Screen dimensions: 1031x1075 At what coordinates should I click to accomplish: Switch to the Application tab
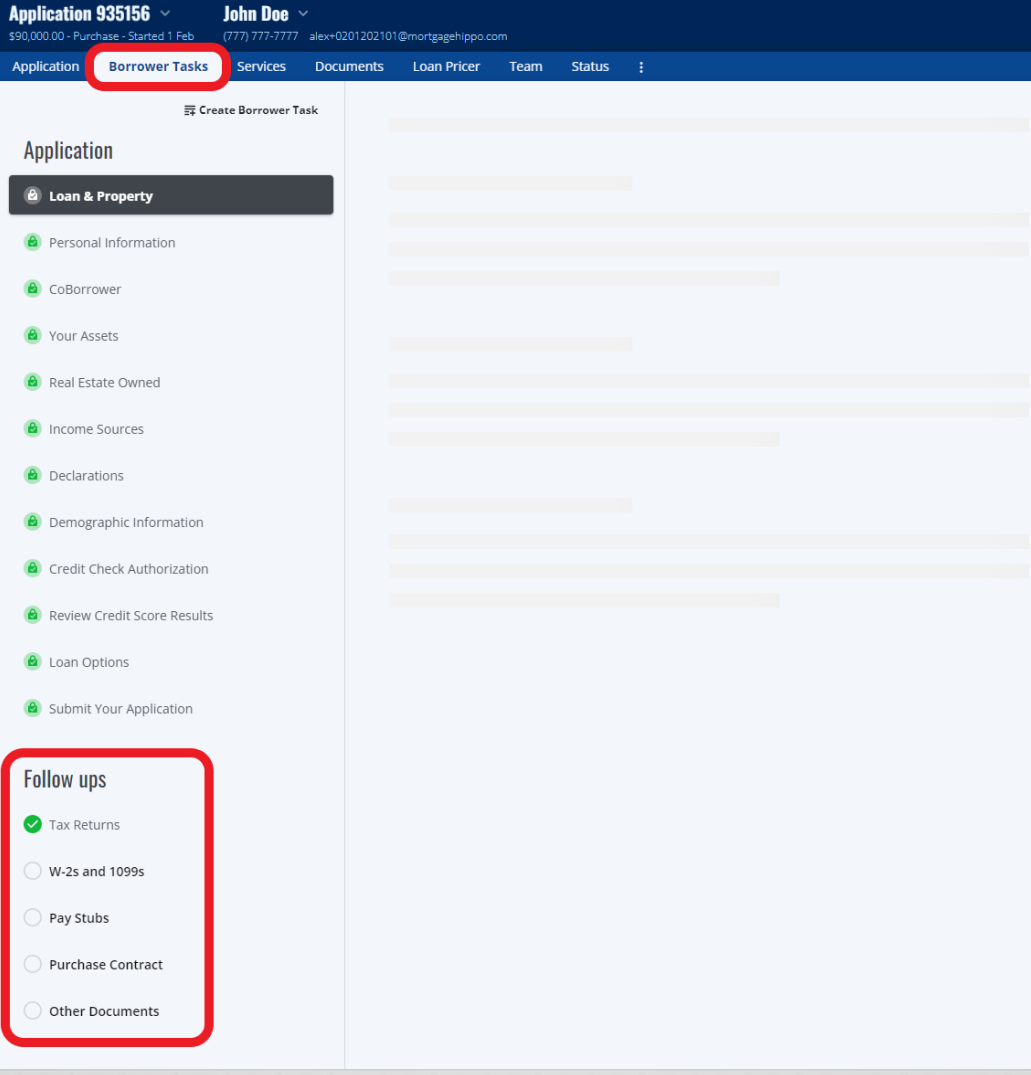pyautogui.click(x=45, y=67)
